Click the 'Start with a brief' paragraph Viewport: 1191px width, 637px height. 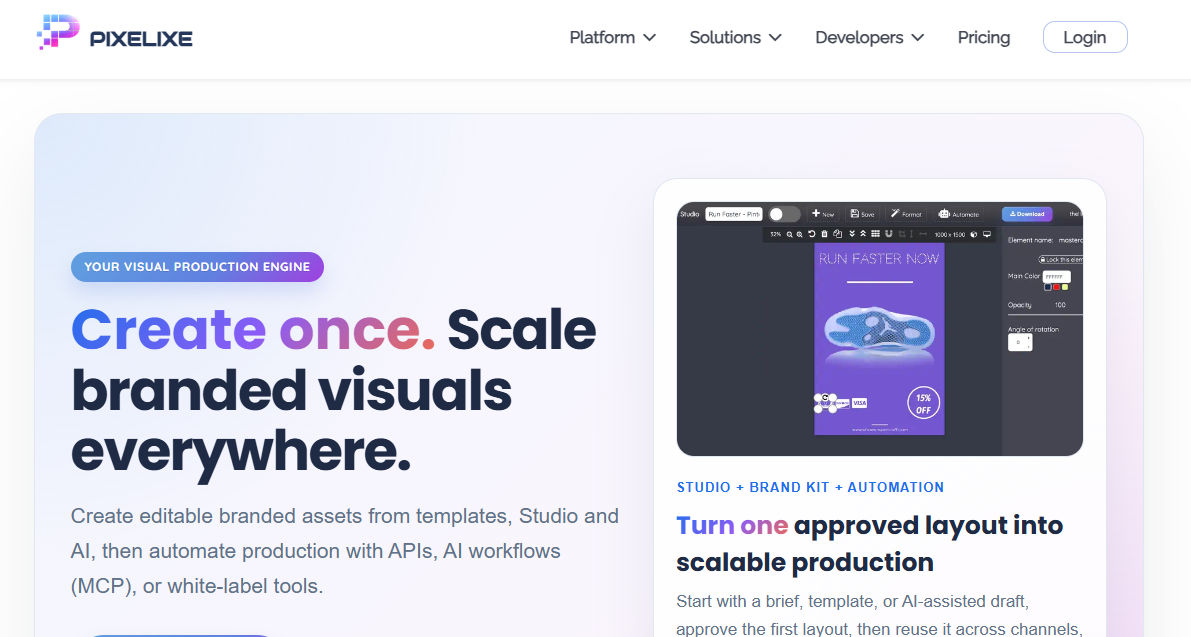(x=879, y=616)
